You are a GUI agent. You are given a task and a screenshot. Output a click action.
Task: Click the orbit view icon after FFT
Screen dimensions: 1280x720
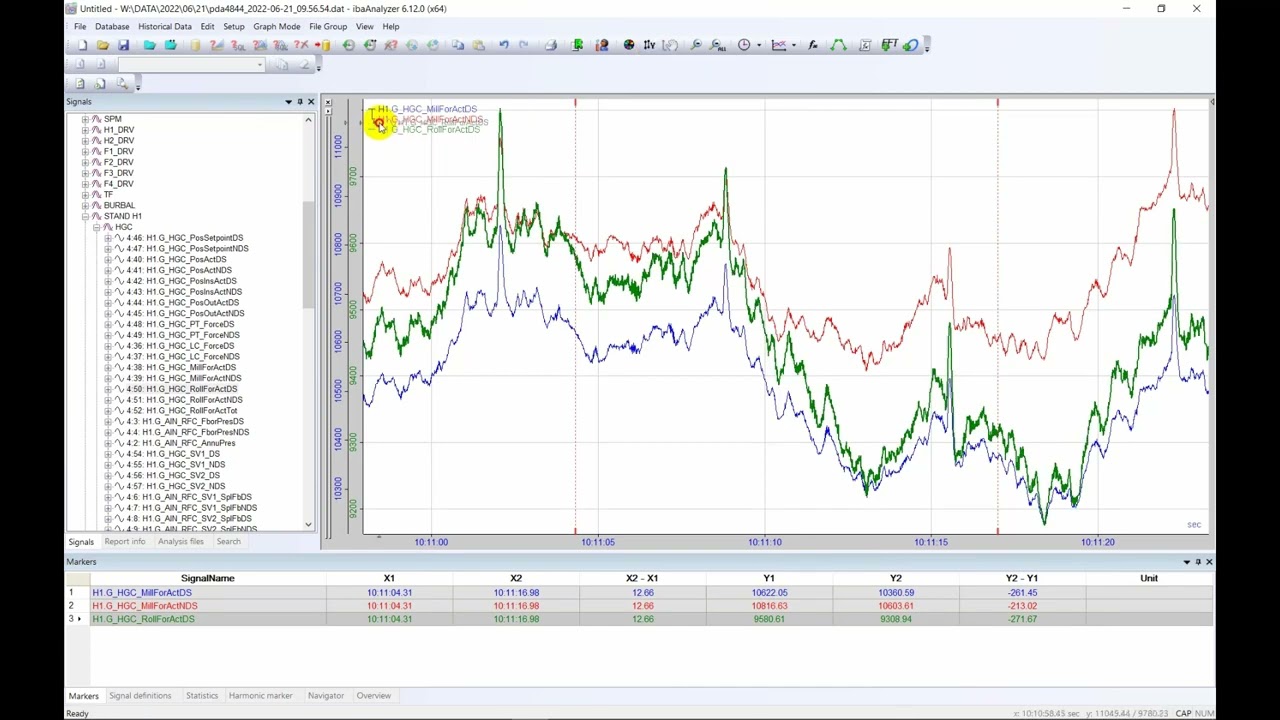point(910,45)
